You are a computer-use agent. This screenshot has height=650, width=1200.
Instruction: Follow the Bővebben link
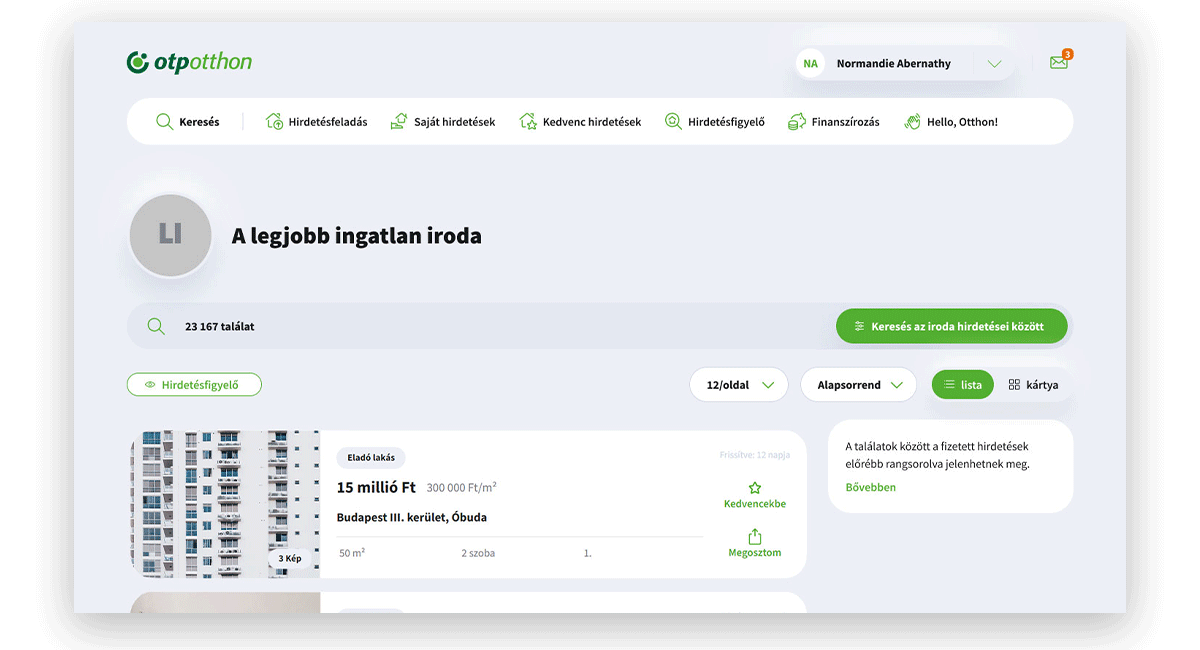[870, 488]
